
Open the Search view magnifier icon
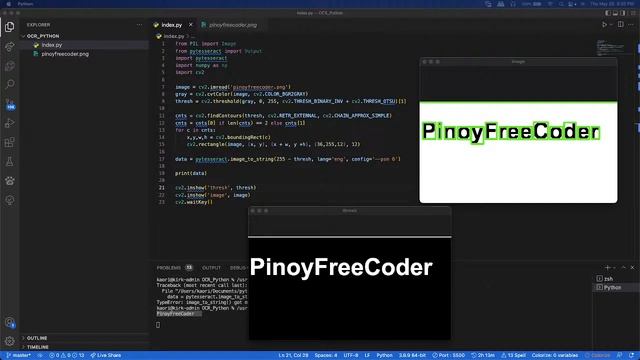coord(10,84)
